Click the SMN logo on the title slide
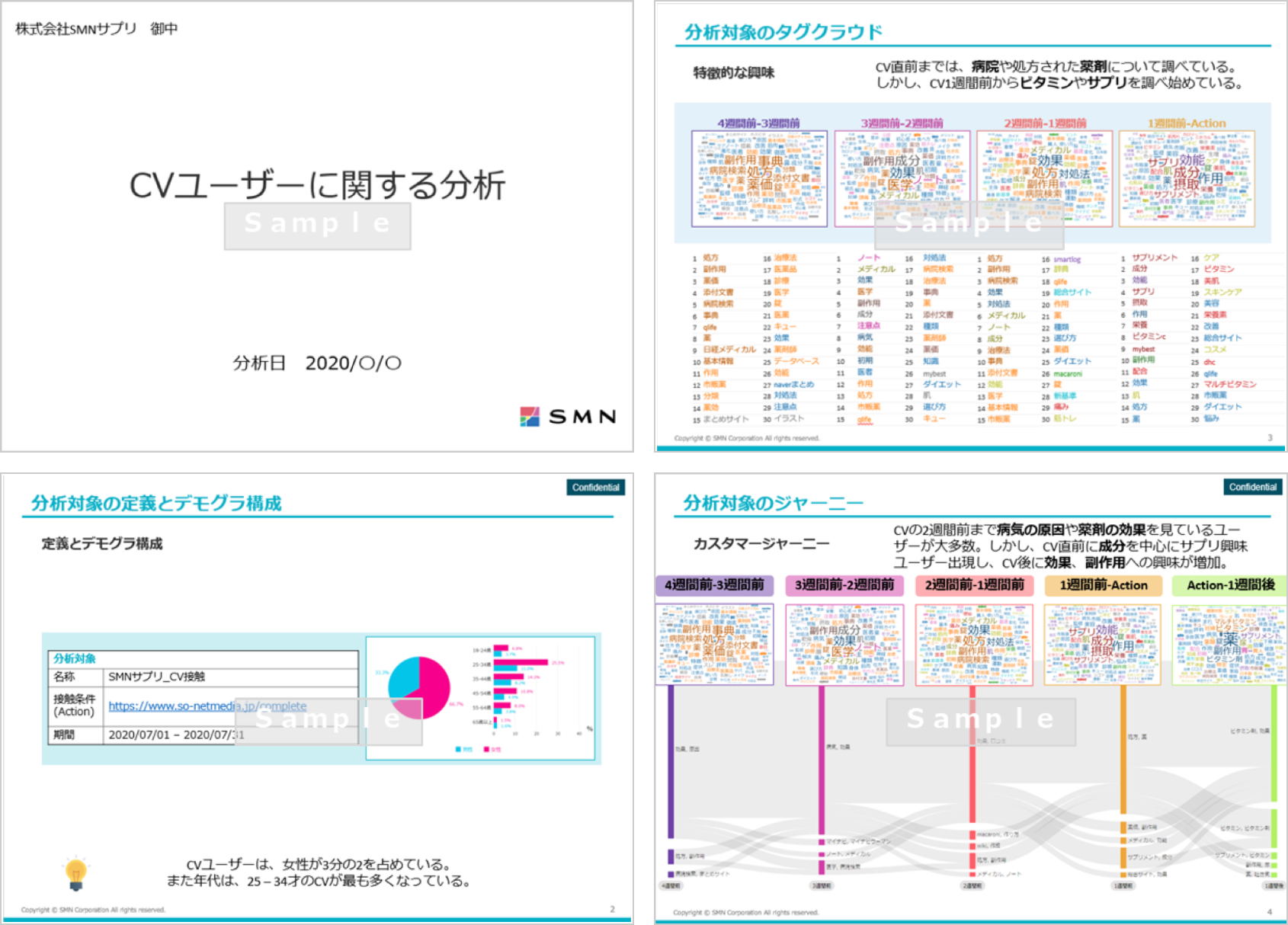The height and width of the screenshot is (925, 1288). tap(568, 416)
